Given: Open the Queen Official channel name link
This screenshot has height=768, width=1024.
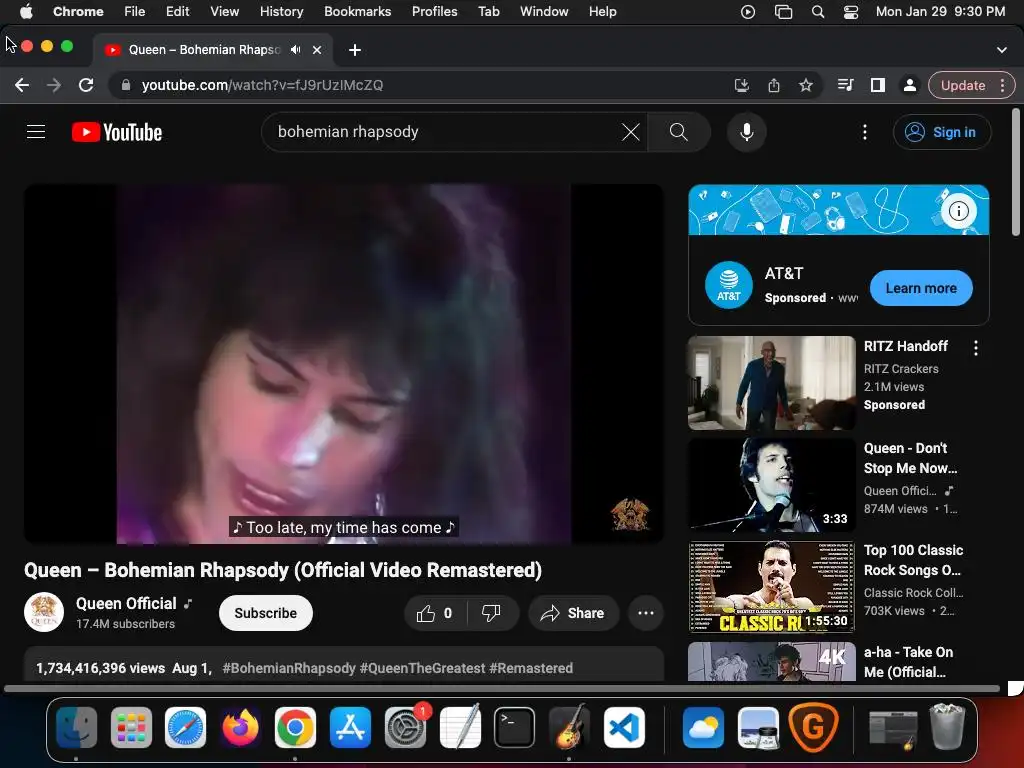Looking at the screenshot, I should (126, 603).
